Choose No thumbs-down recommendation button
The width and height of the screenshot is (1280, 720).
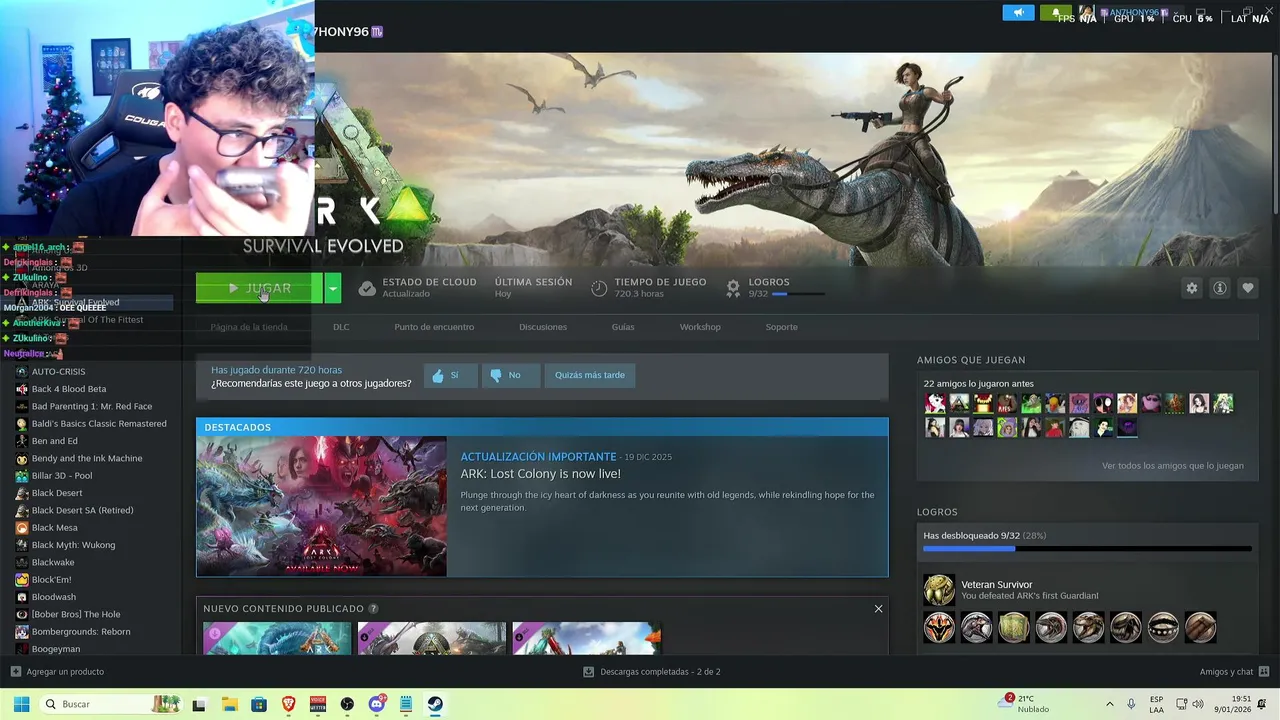coord(510,375)
